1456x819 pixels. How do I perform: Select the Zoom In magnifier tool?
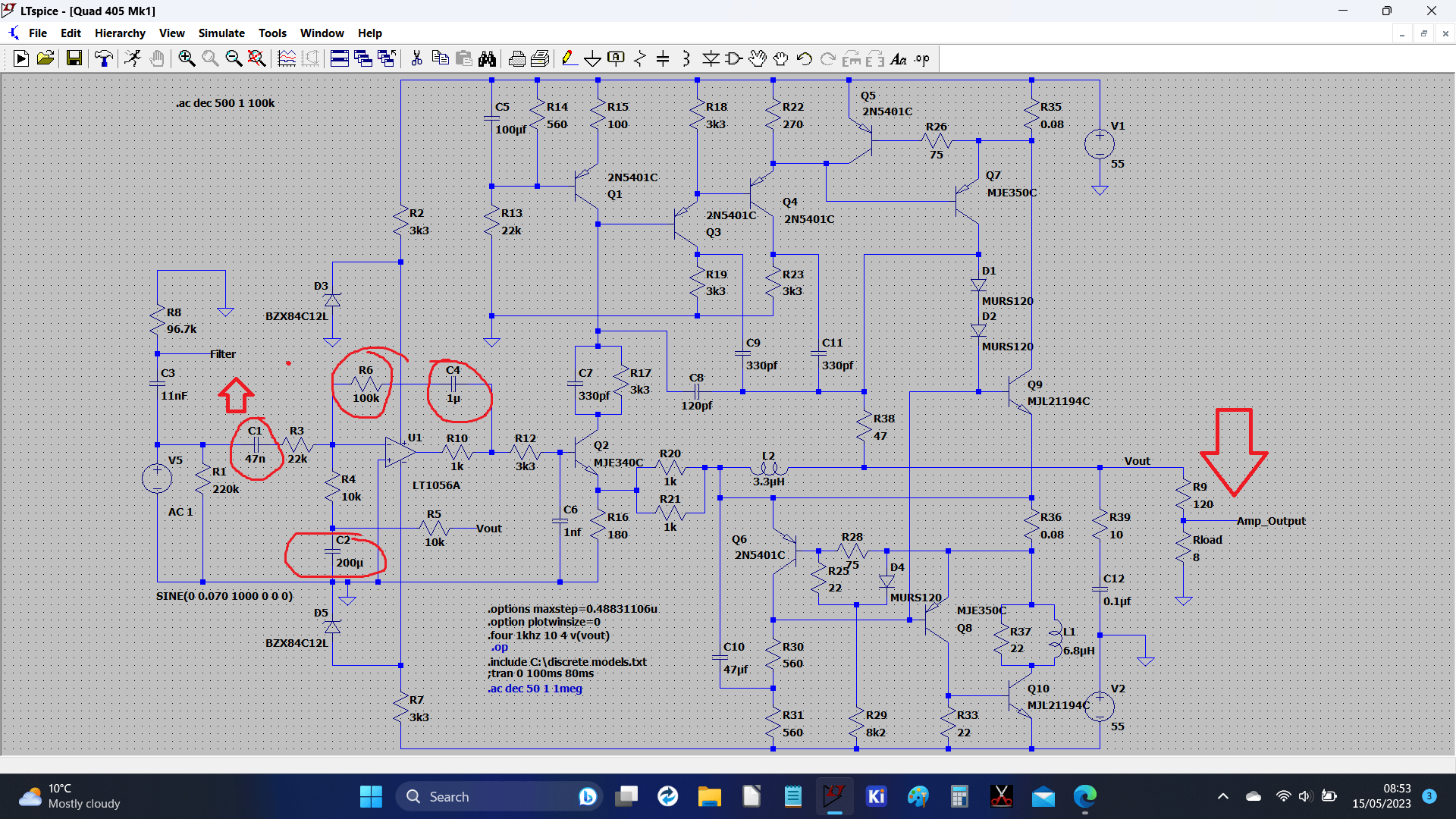187,58
